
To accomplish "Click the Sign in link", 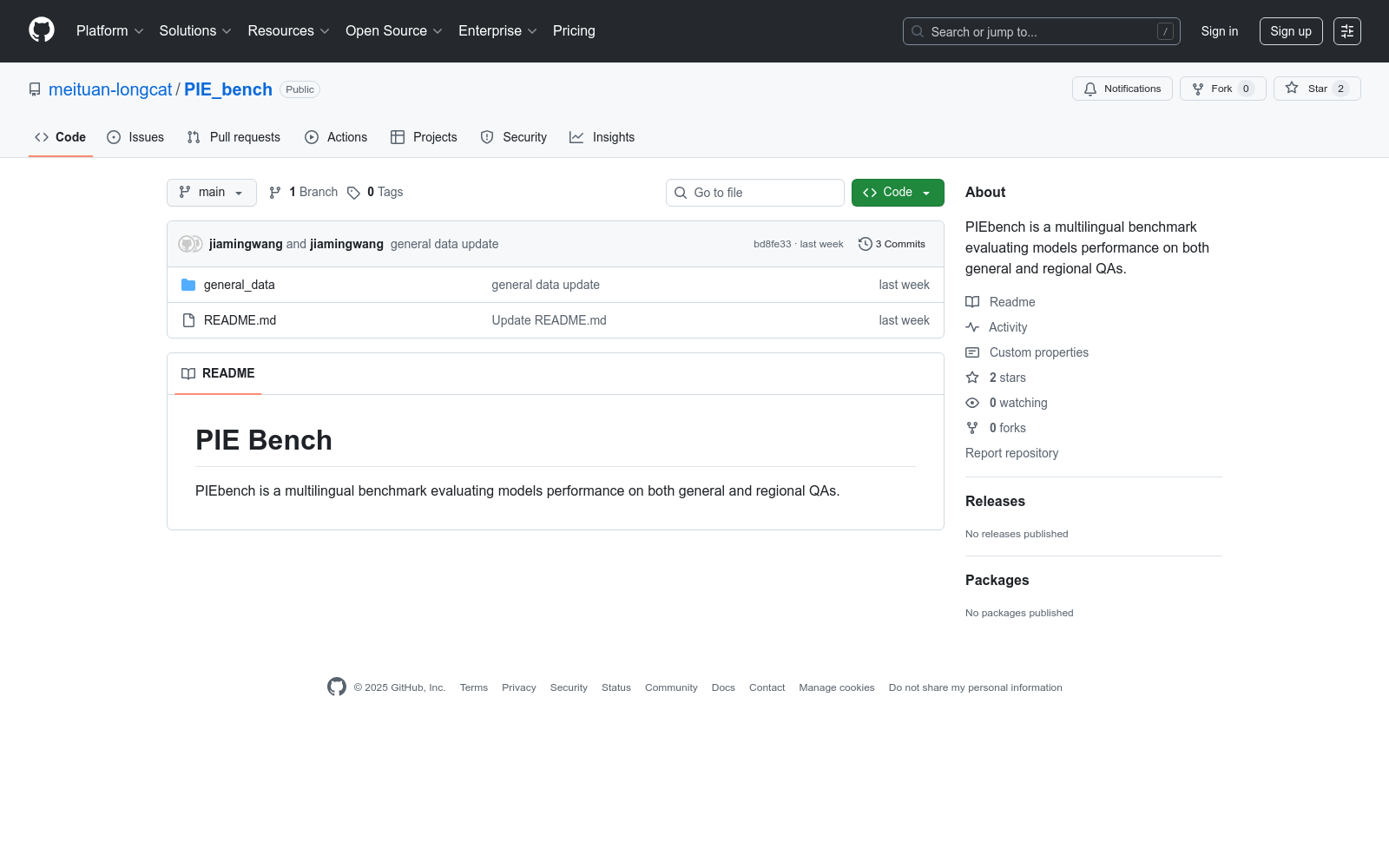I will [x=1220, y=31].
